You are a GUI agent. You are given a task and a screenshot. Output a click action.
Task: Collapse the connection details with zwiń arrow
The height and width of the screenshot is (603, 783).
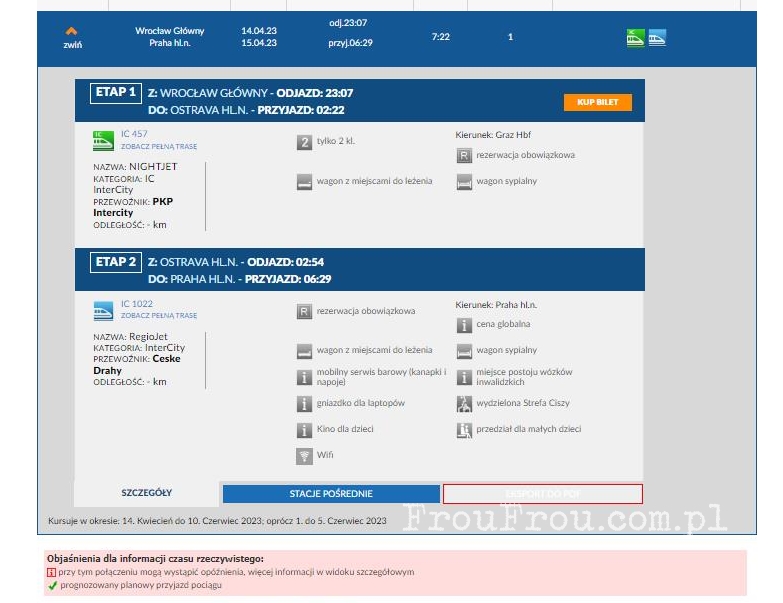click(x=71, y=37)
